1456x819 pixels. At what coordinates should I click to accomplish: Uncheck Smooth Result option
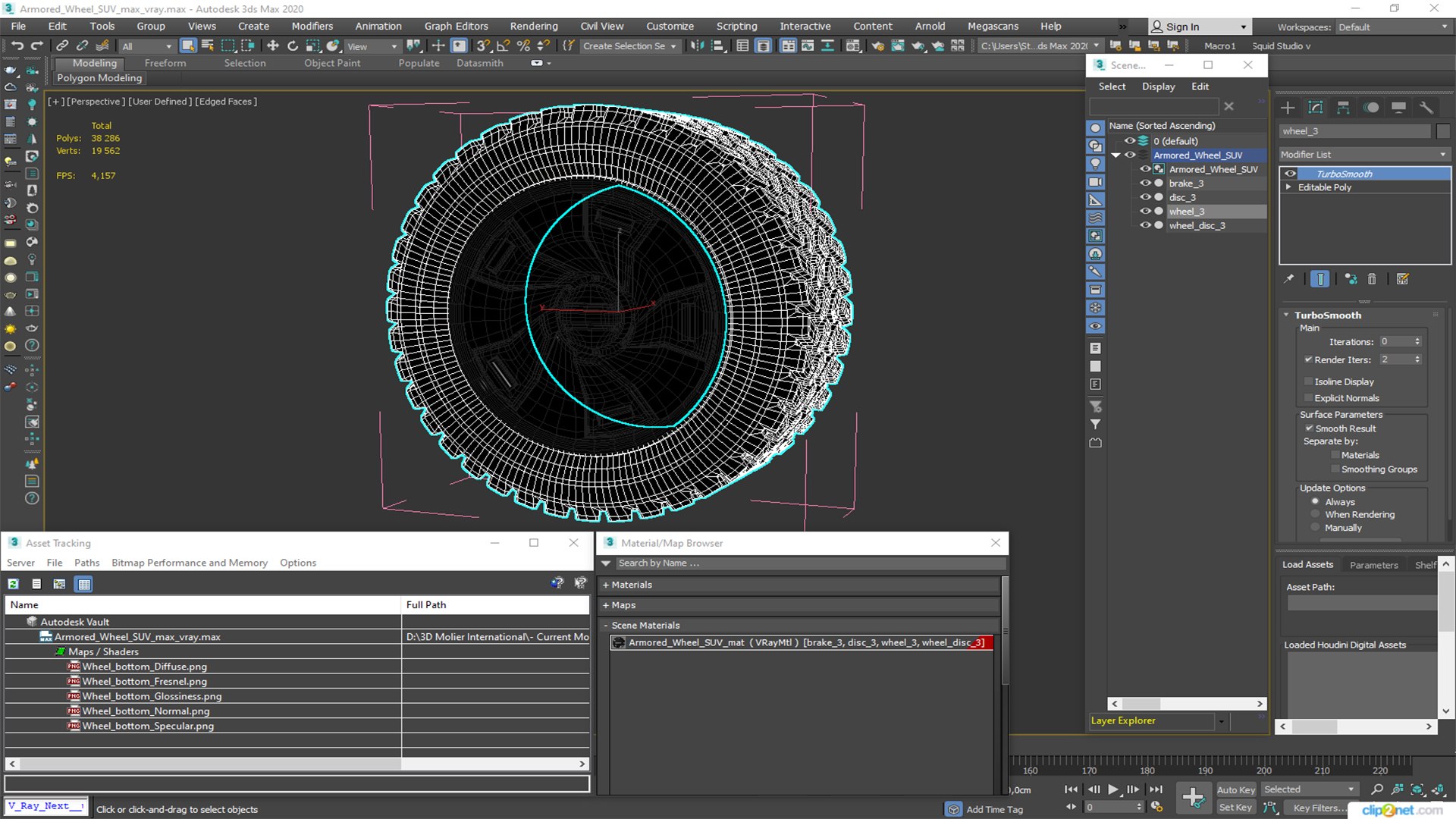tap(1308, 428)
